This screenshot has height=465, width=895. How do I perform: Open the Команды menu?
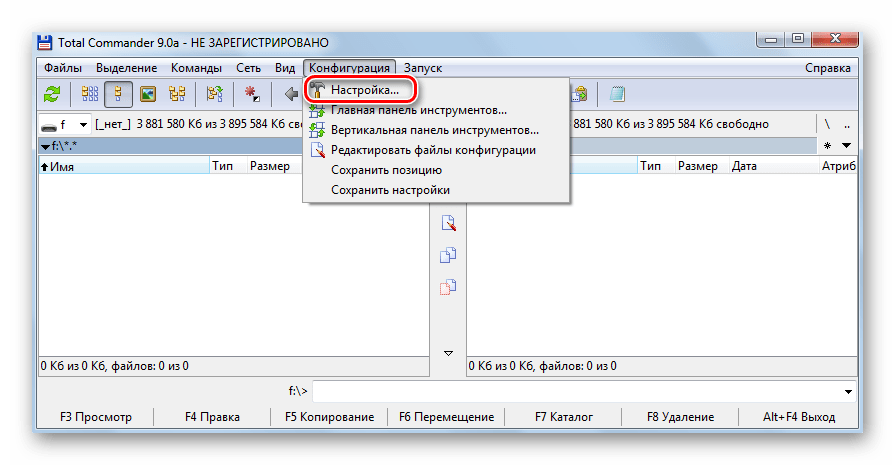point(196,68)
